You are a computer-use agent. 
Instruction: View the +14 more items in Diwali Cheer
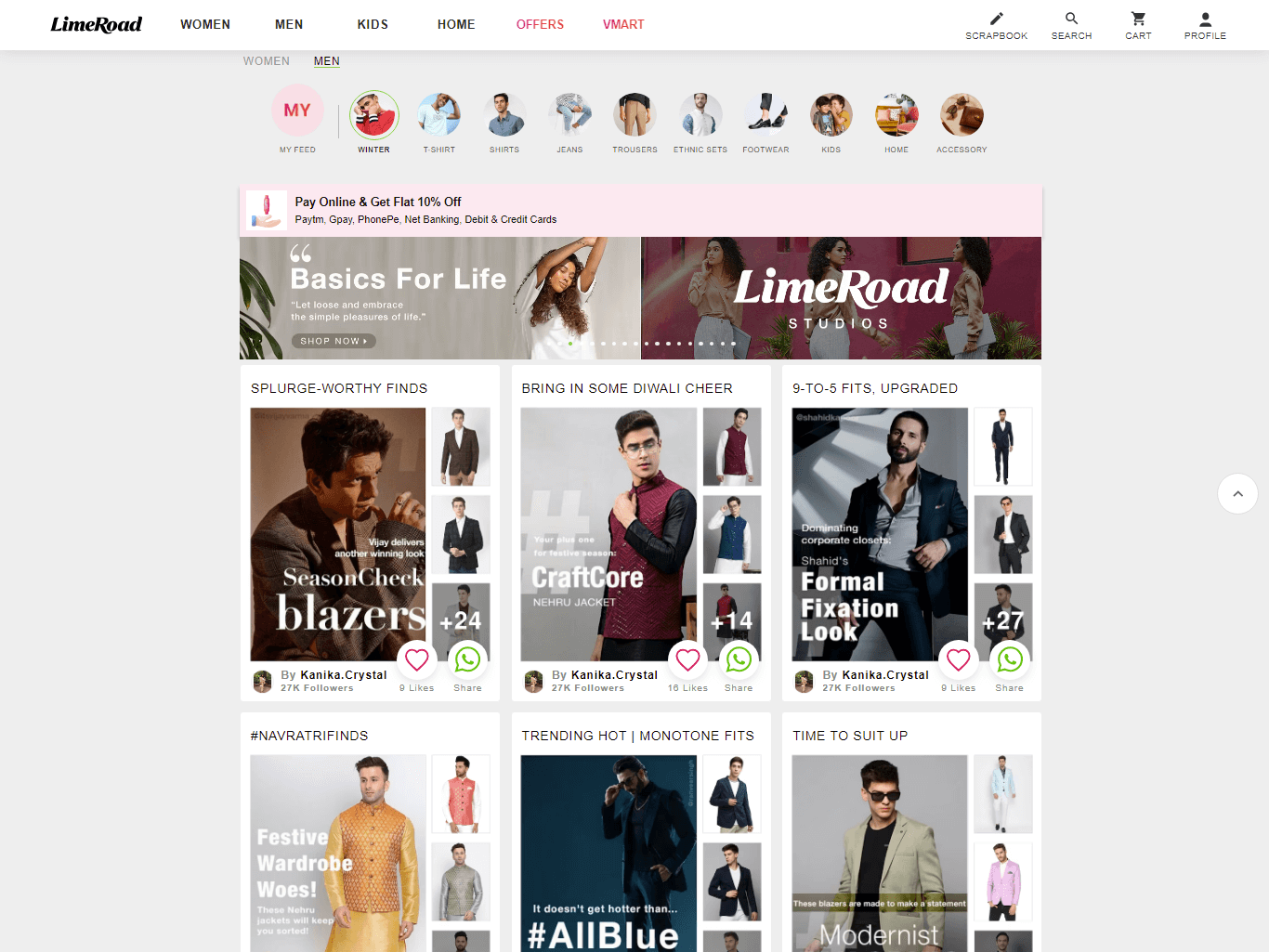[732, 620]
